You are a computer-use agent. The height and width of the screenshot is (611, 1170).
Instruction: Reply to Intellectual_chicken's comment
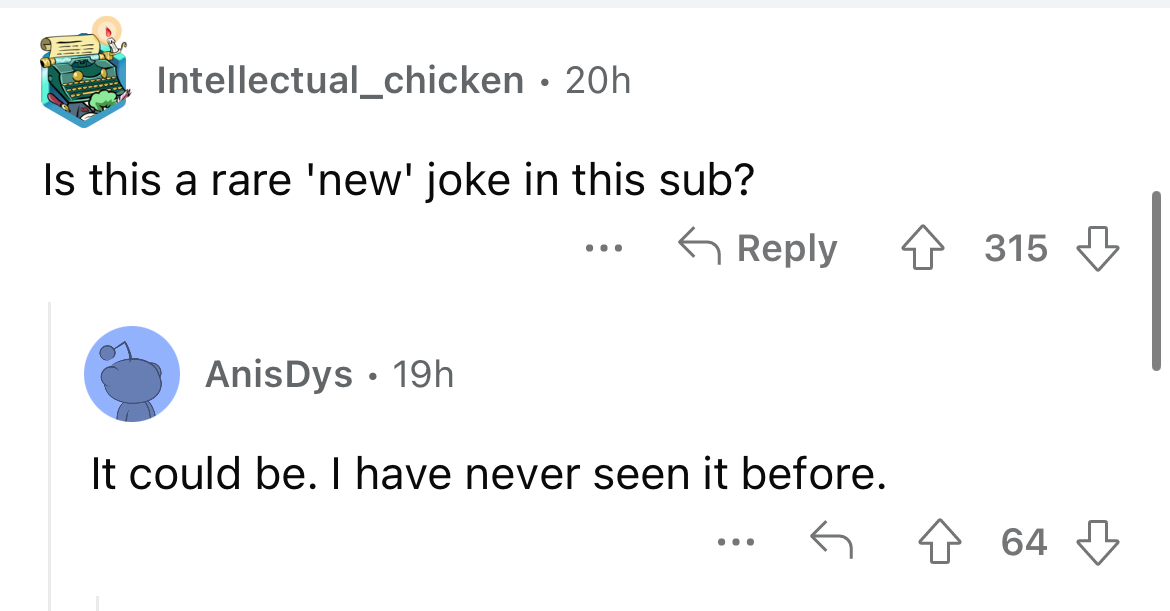758,248
